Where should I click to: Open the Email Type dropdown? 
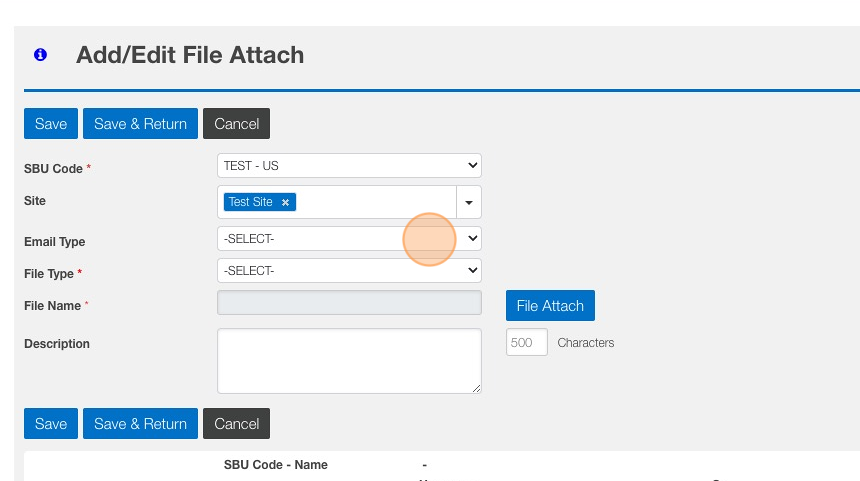click(349, 238)
